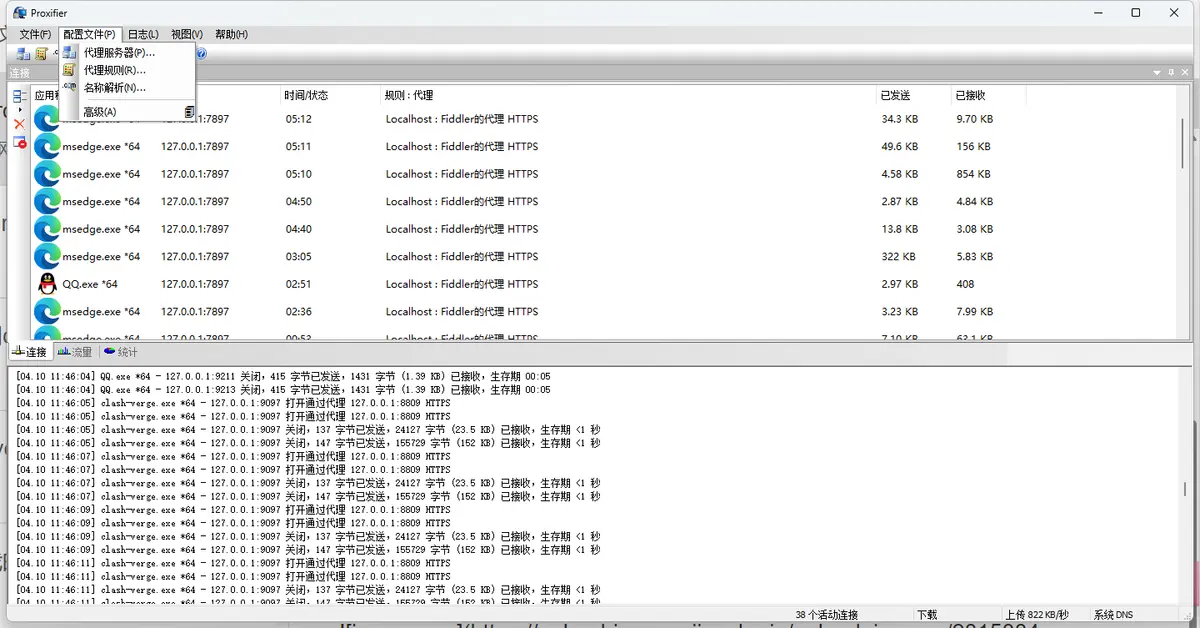Open the connections panel dropdown arrow
Viewport: 1200px width, 628px height.
point(1158,73)
